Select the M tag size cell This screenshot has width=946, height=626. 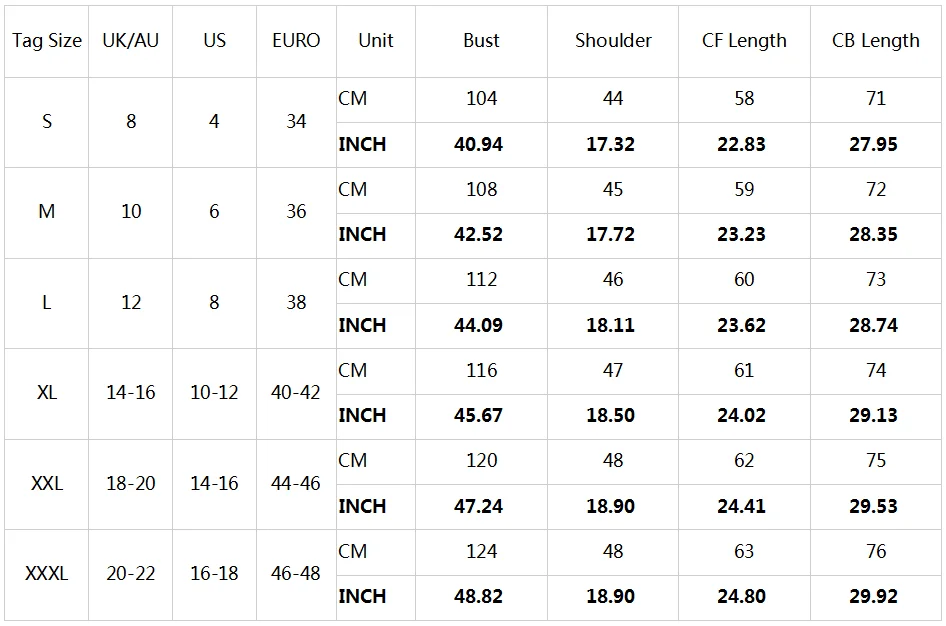click(x=46, y=212)
